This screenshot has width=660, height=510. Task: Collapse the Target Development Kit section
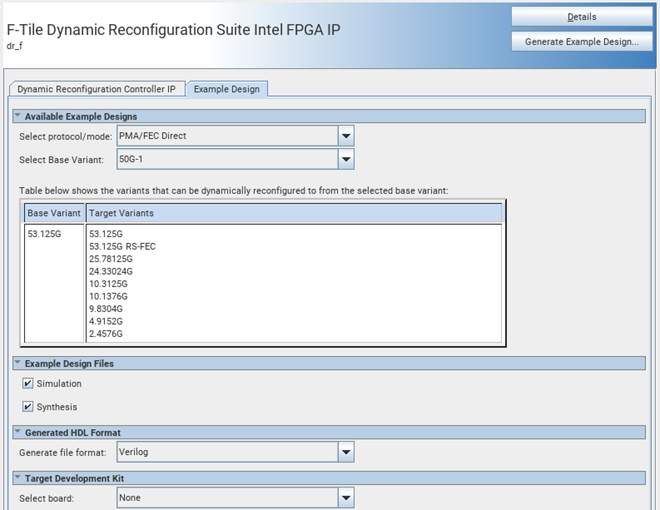click(x=17, y=477)
